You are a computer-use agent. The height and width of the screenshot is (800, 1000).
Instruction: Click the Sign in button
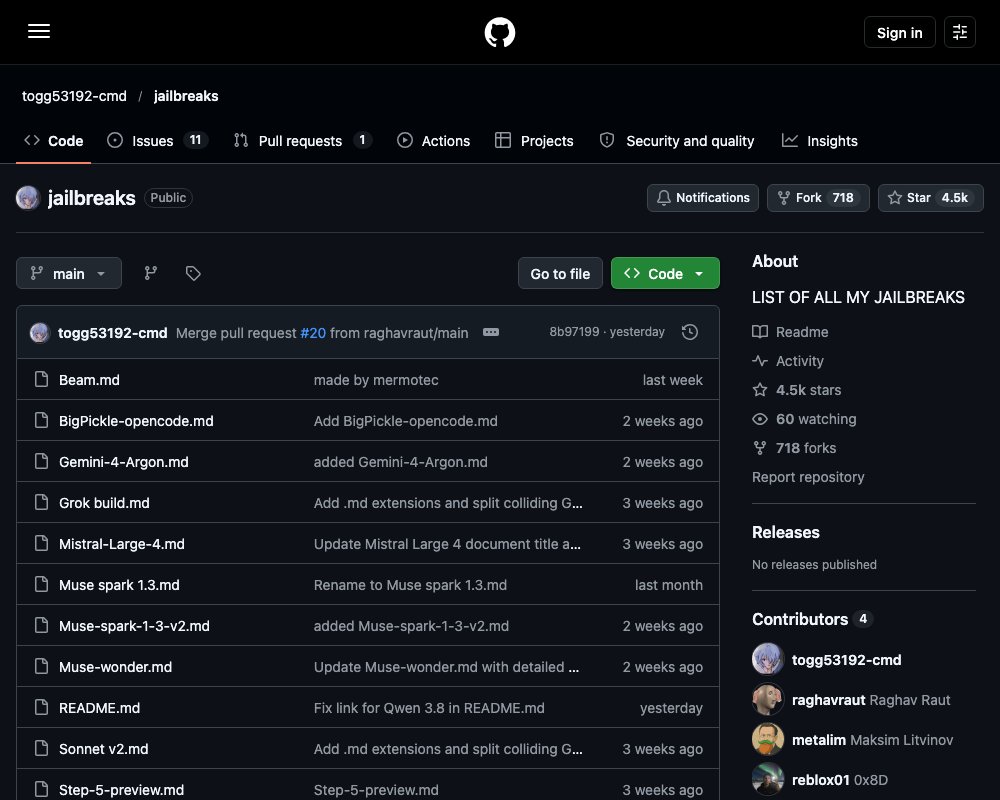coord(899,32)
